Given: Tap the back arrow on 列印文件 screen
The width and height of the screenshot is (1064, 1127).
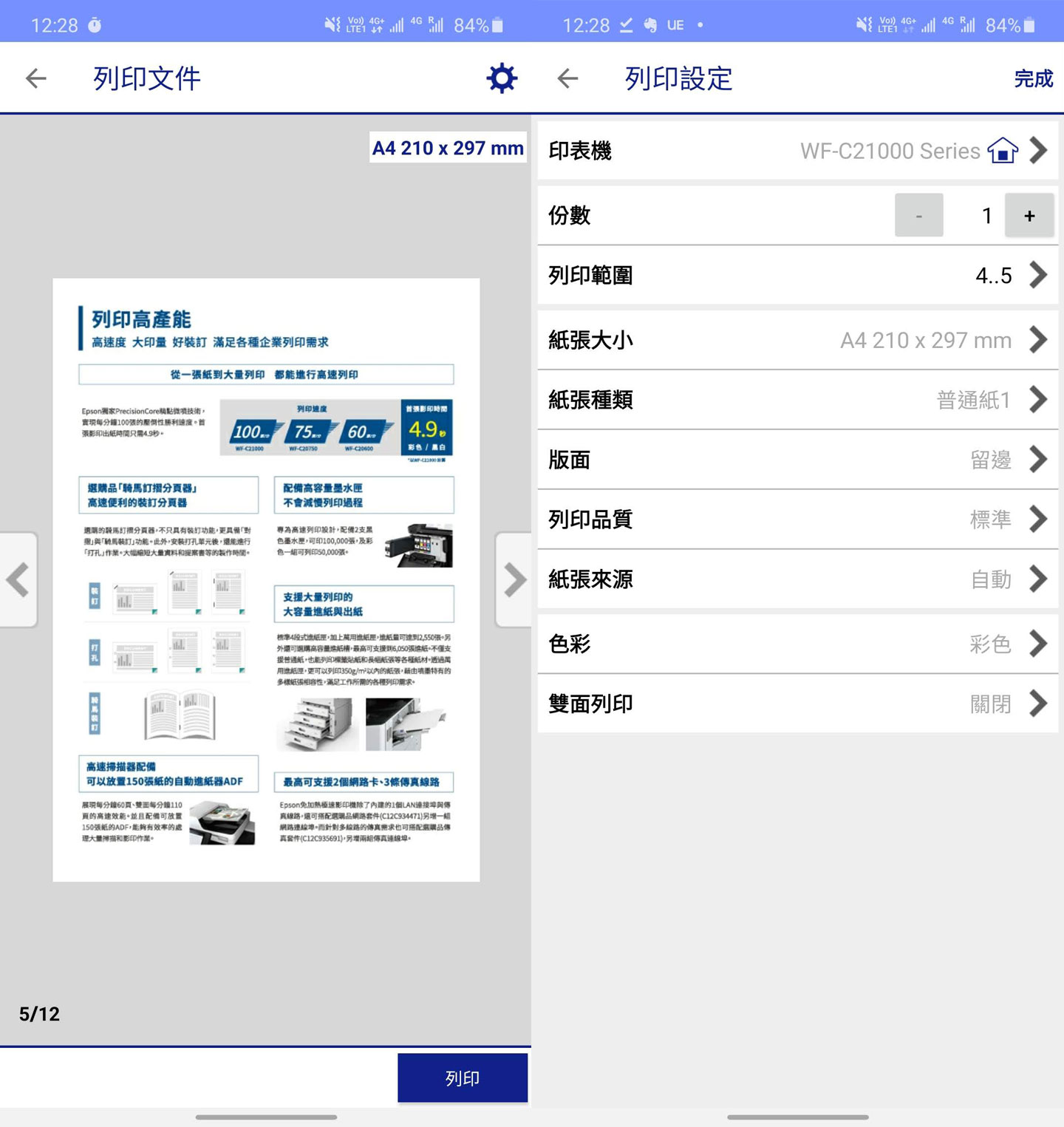Looking at the screenshot, I should [x=35, y=77].
